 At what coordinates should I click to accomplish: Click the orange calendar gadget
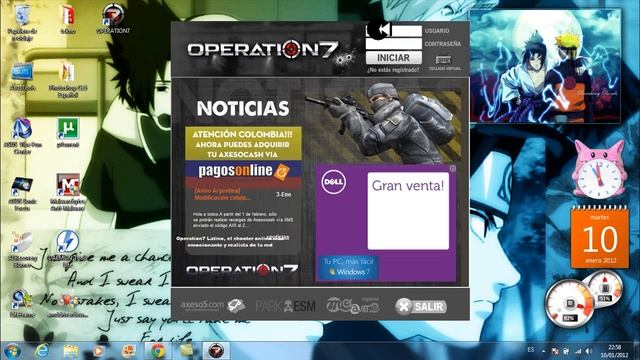pos(600,237)
